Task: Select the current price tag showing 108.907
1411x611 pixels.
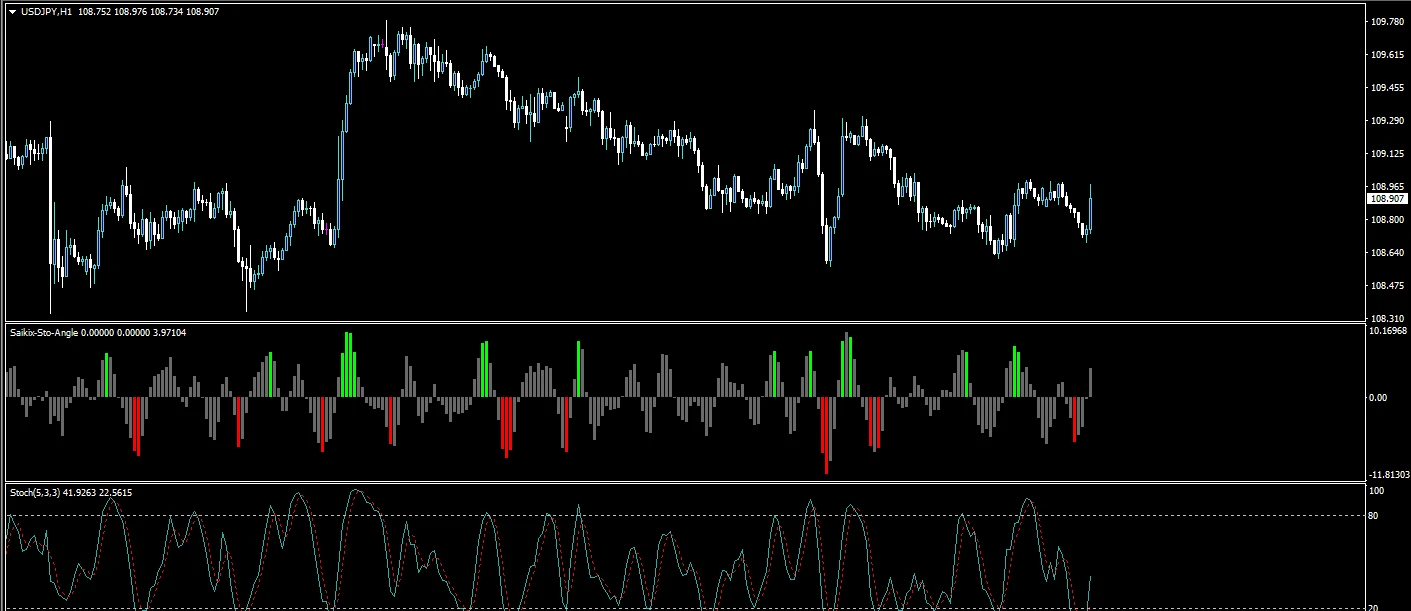Action: 1388,199
